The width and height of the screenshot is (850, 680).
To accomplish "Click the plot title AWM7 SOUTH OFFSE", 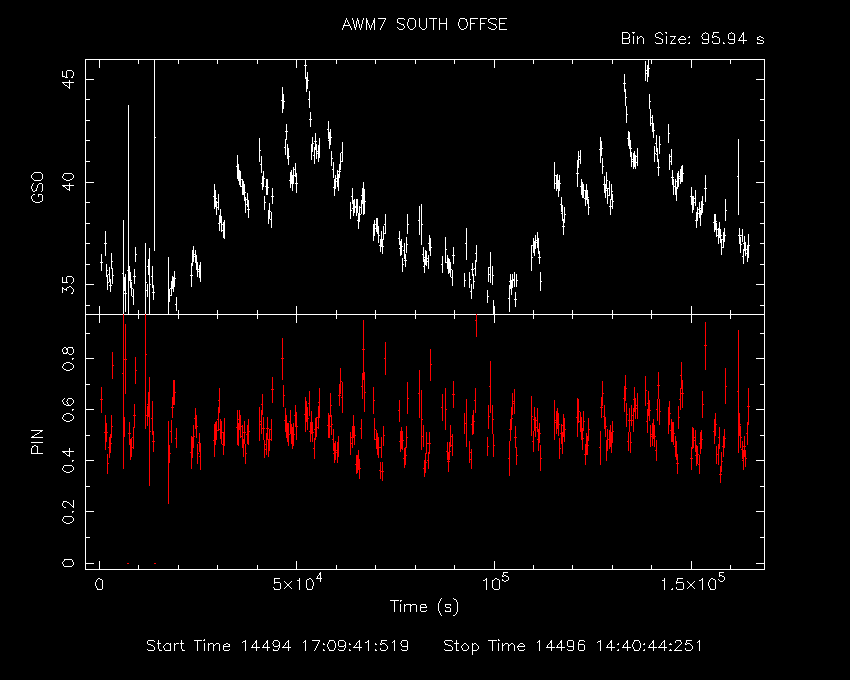I will [424, 24].
